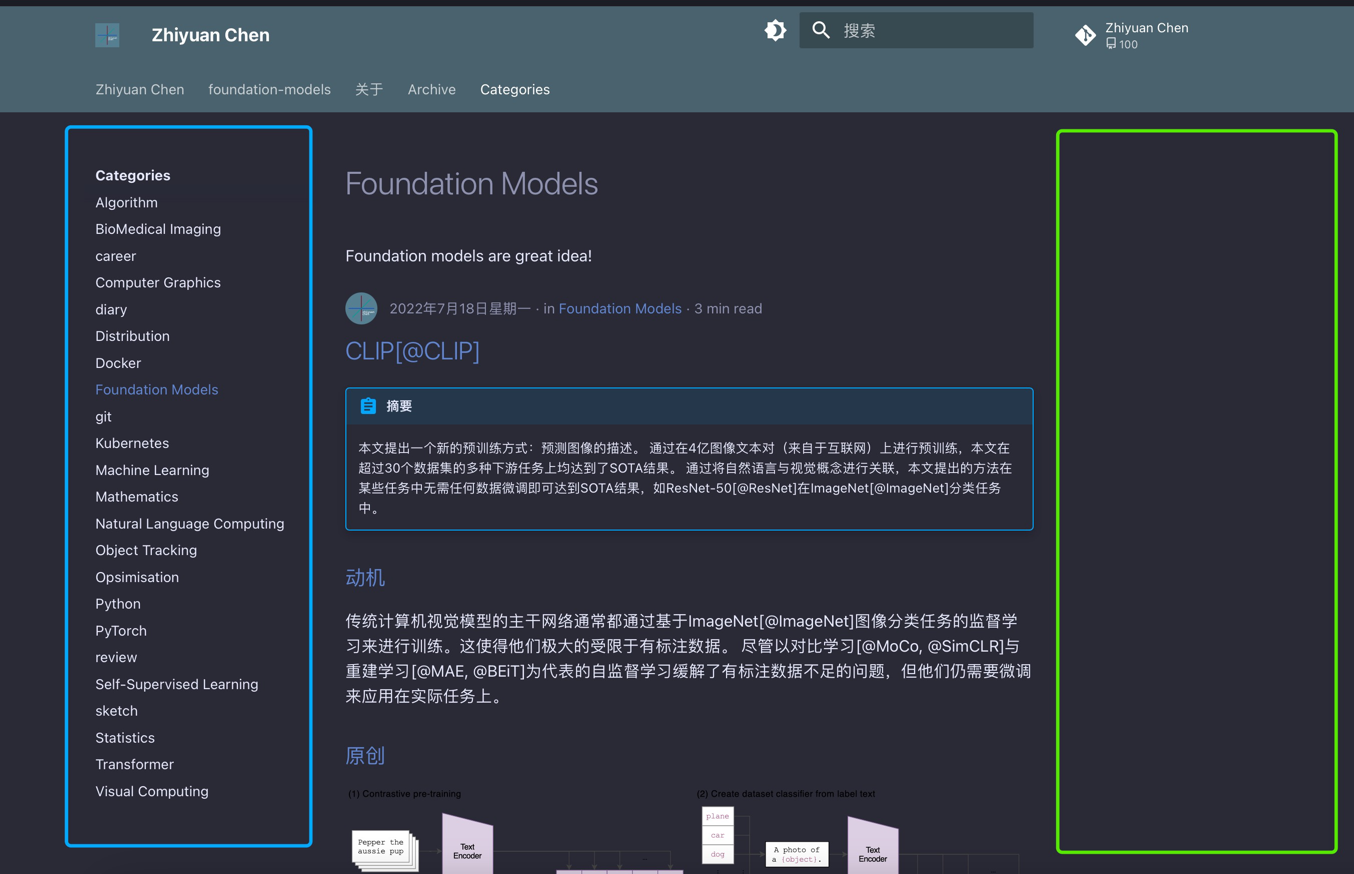
Task: Switch to the Categories navigation tab
Action: tap(514, 89)
